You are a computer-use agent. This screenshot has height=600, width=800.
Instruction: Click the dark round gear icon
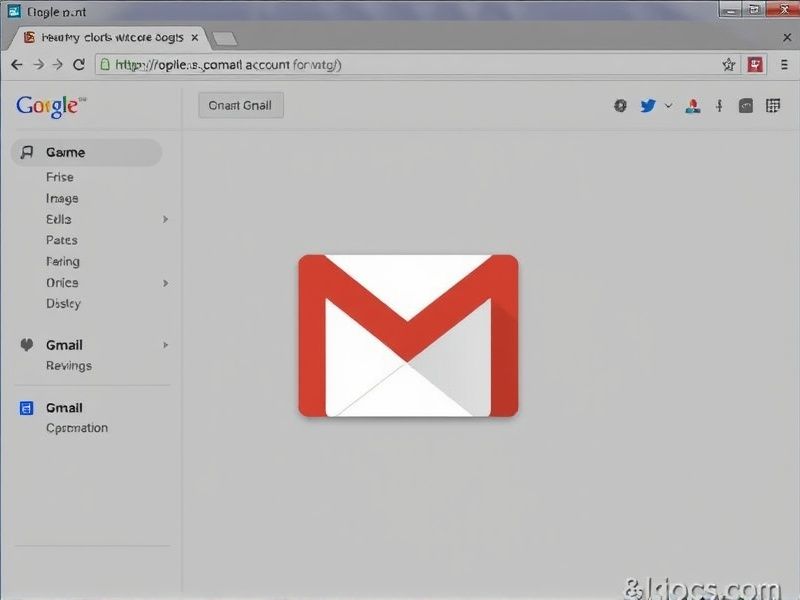(620, 106)
